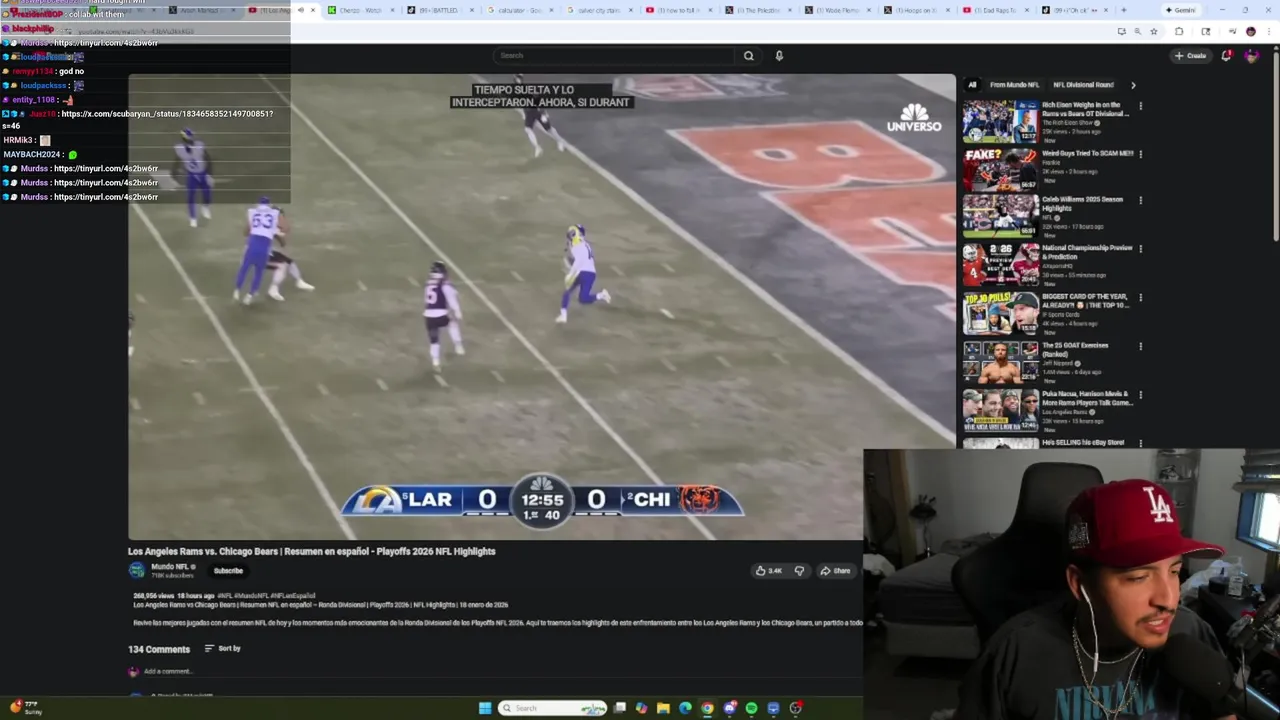This screenshot has height=720, width=1280.
Task: Open the Windows Start menu
Action: point(485,708)
